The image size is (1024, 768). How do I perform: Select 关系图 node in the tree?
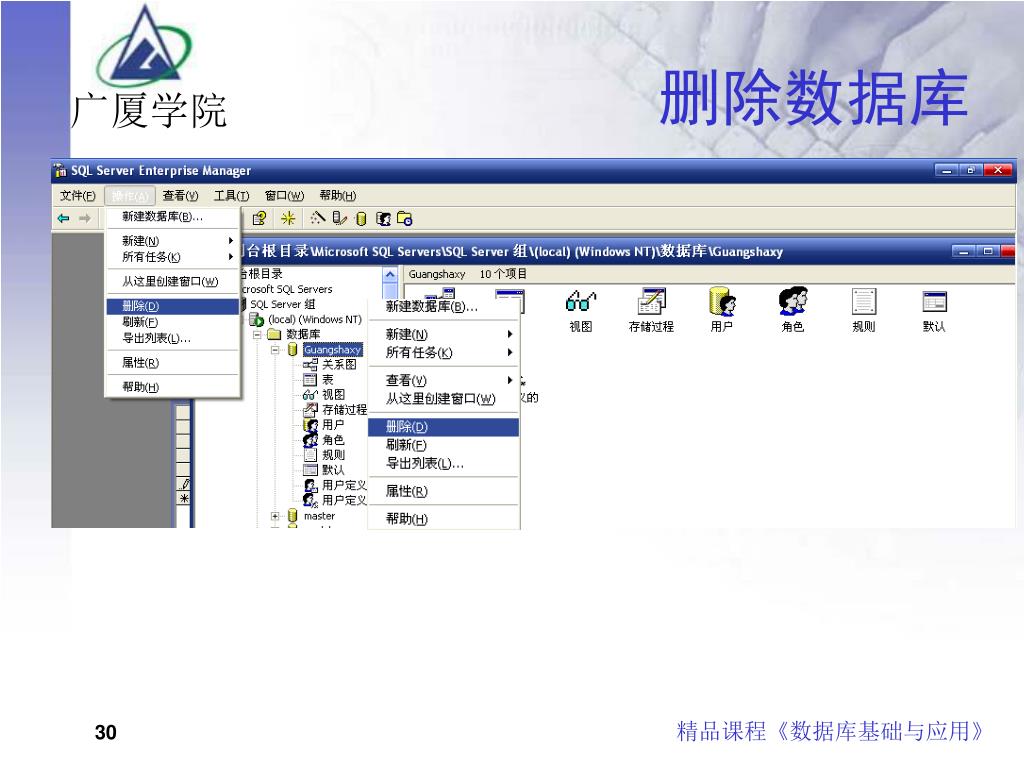click(339, 364)
